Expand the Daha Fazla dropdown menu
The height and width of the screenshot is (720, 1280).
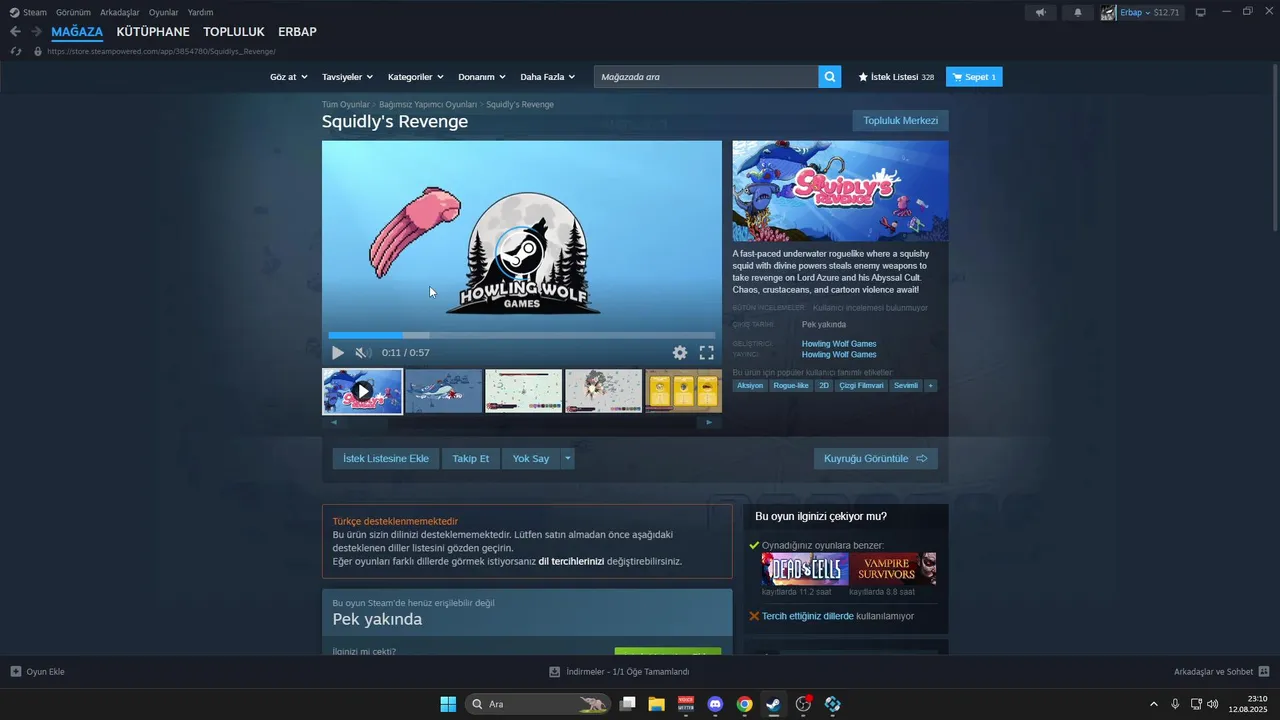click(x=548, y=77)
